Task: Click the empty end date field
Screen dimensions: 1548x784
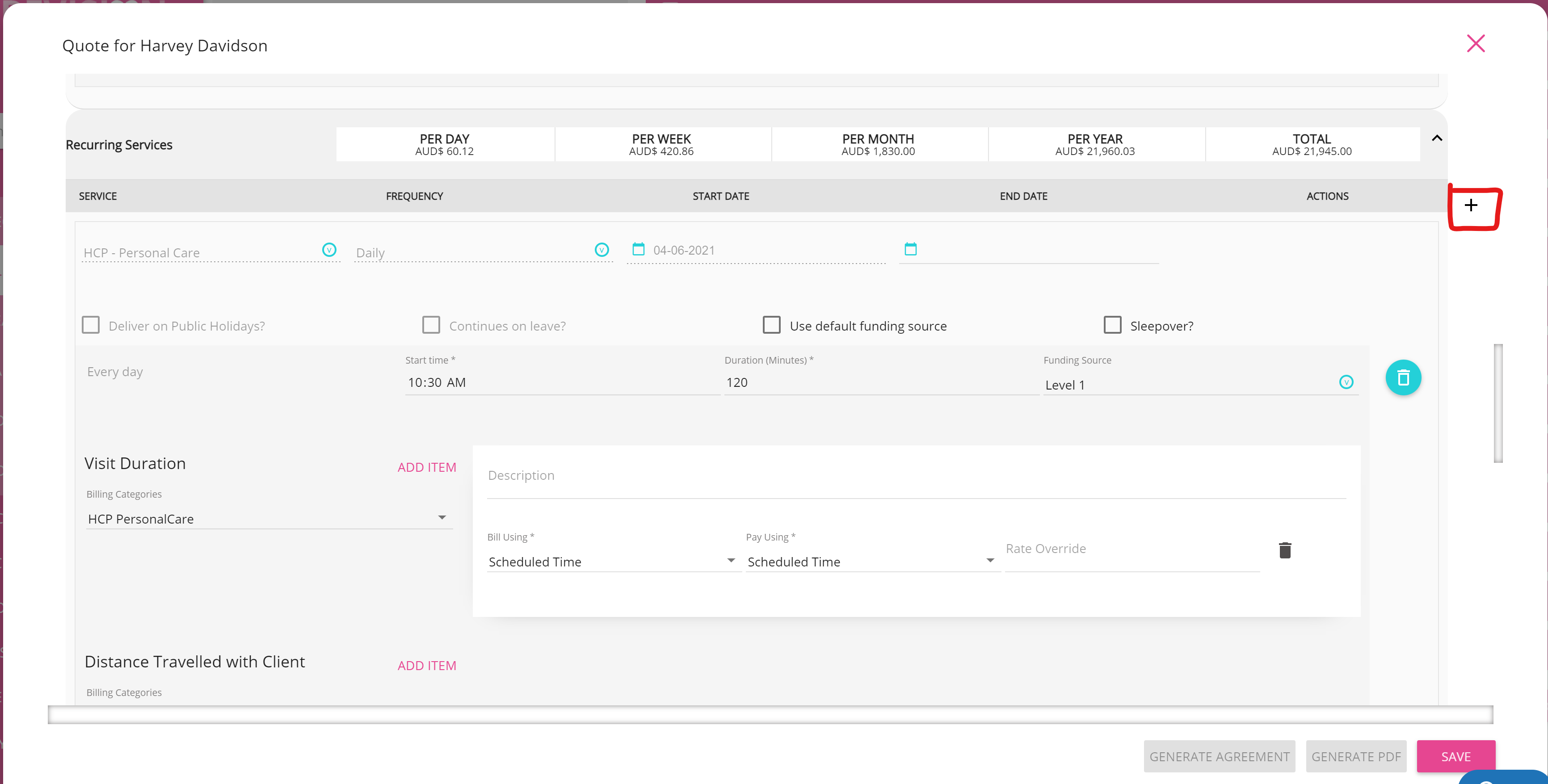Action: (x=1029, y=251)
